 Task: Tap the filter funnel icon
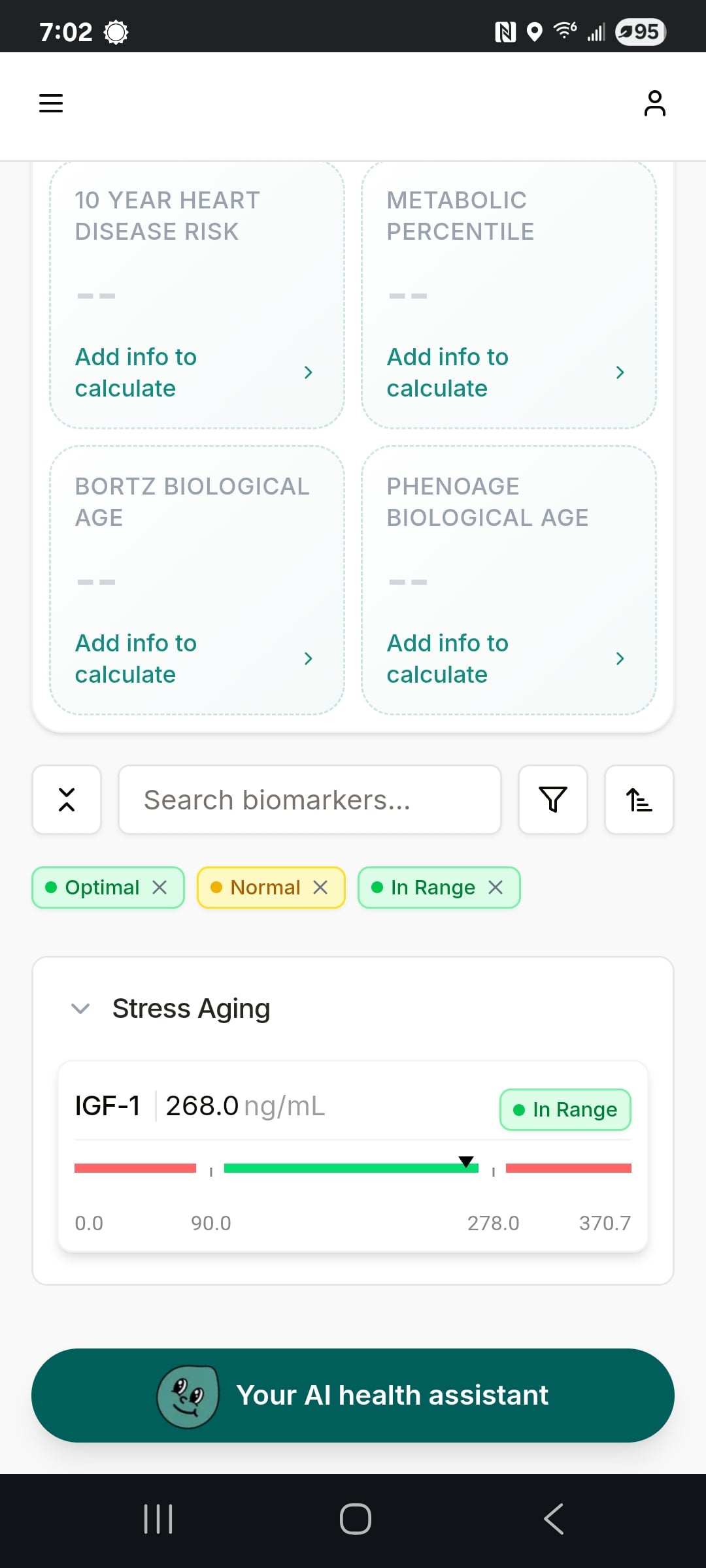[x=553, y=800]
